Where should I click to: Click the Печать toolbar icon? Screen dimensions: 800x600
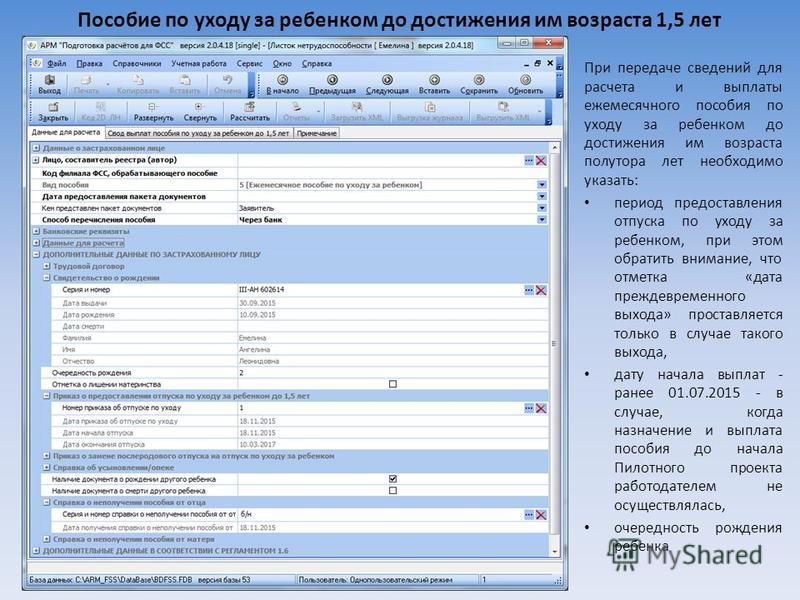click(86, 84)
